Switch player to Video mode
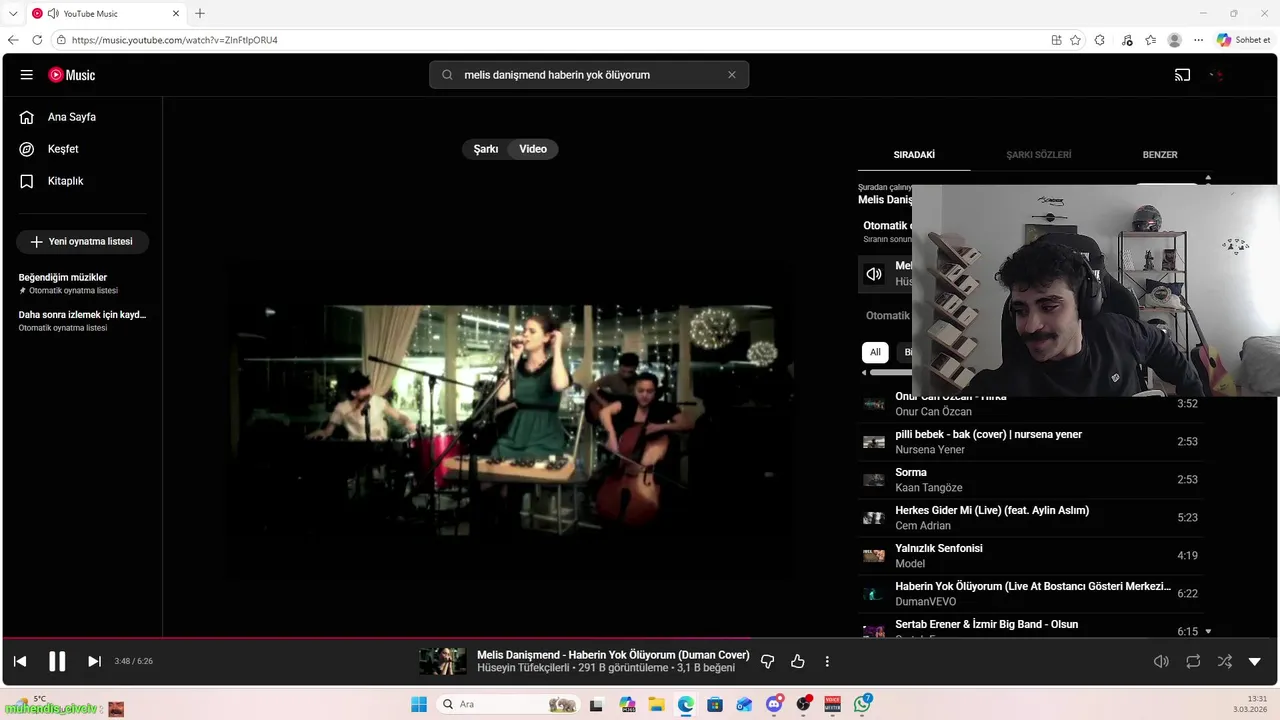Screen dimensions: 1280x720 (533, 149)
